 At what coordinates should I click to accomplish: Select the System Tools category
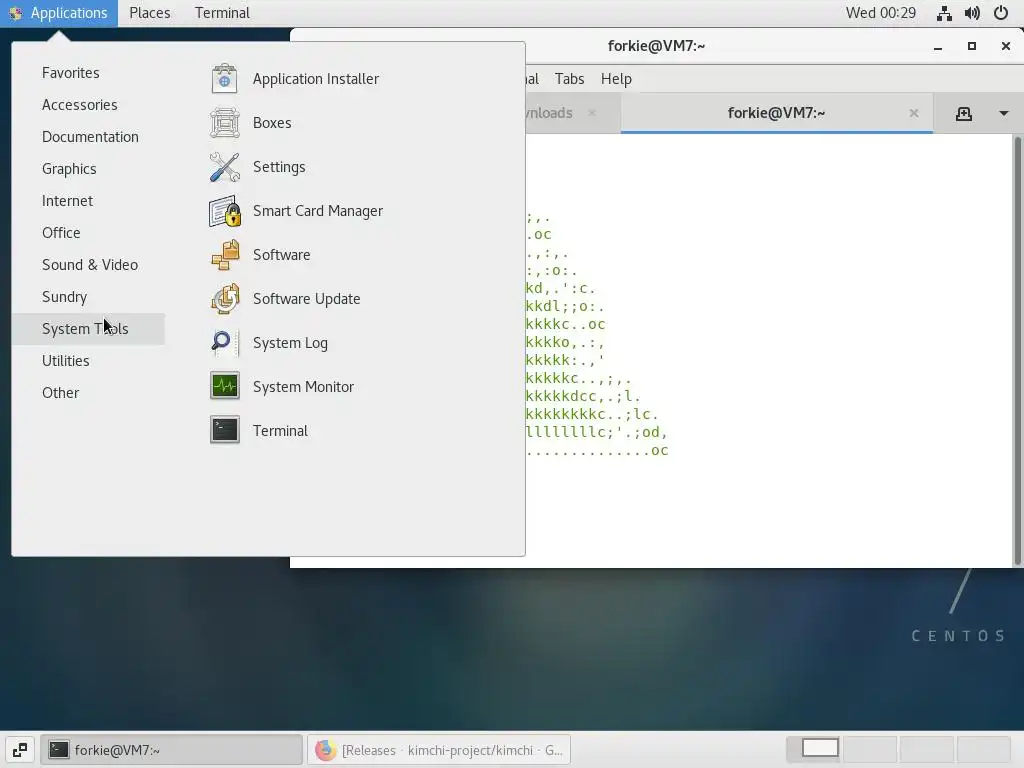click(88, 328)
